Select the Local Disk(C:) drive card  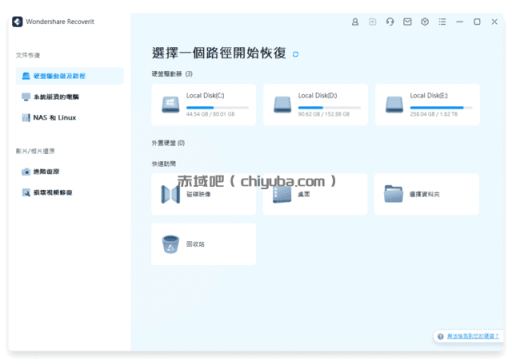(x=204, y=105)
